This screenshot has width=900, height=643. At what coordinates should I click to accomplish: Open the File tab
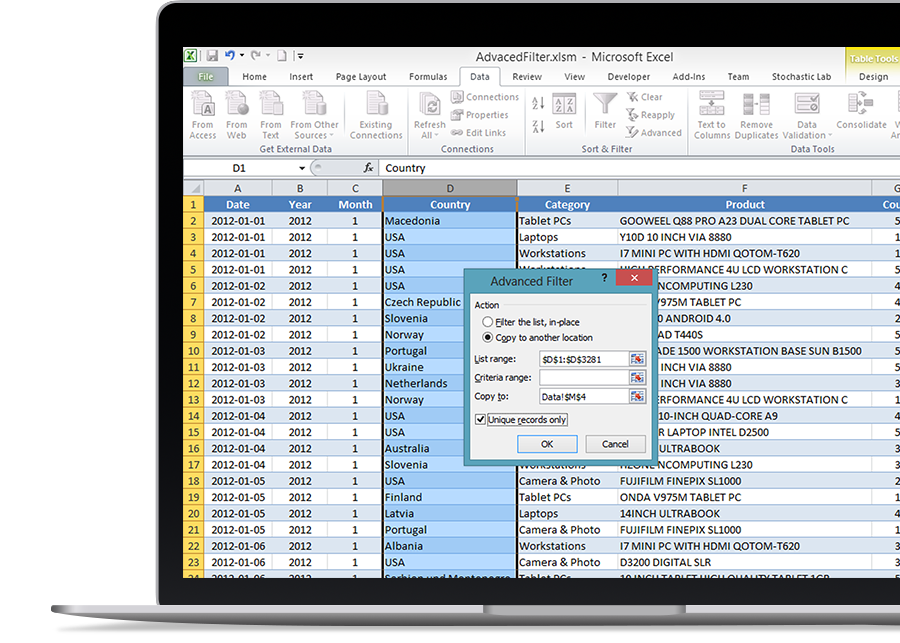206,77
